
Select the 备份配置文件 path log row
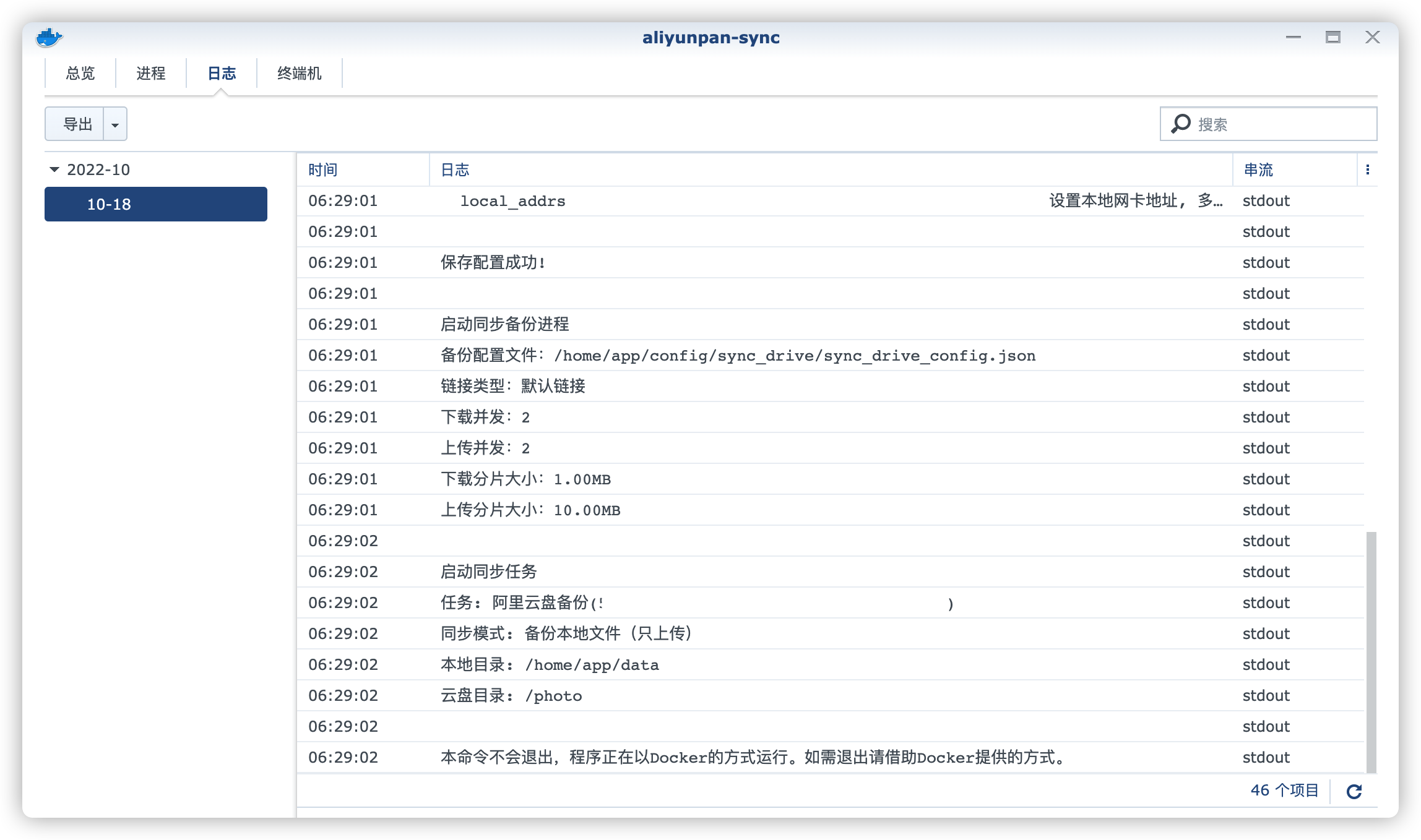[x=831, y=356]
